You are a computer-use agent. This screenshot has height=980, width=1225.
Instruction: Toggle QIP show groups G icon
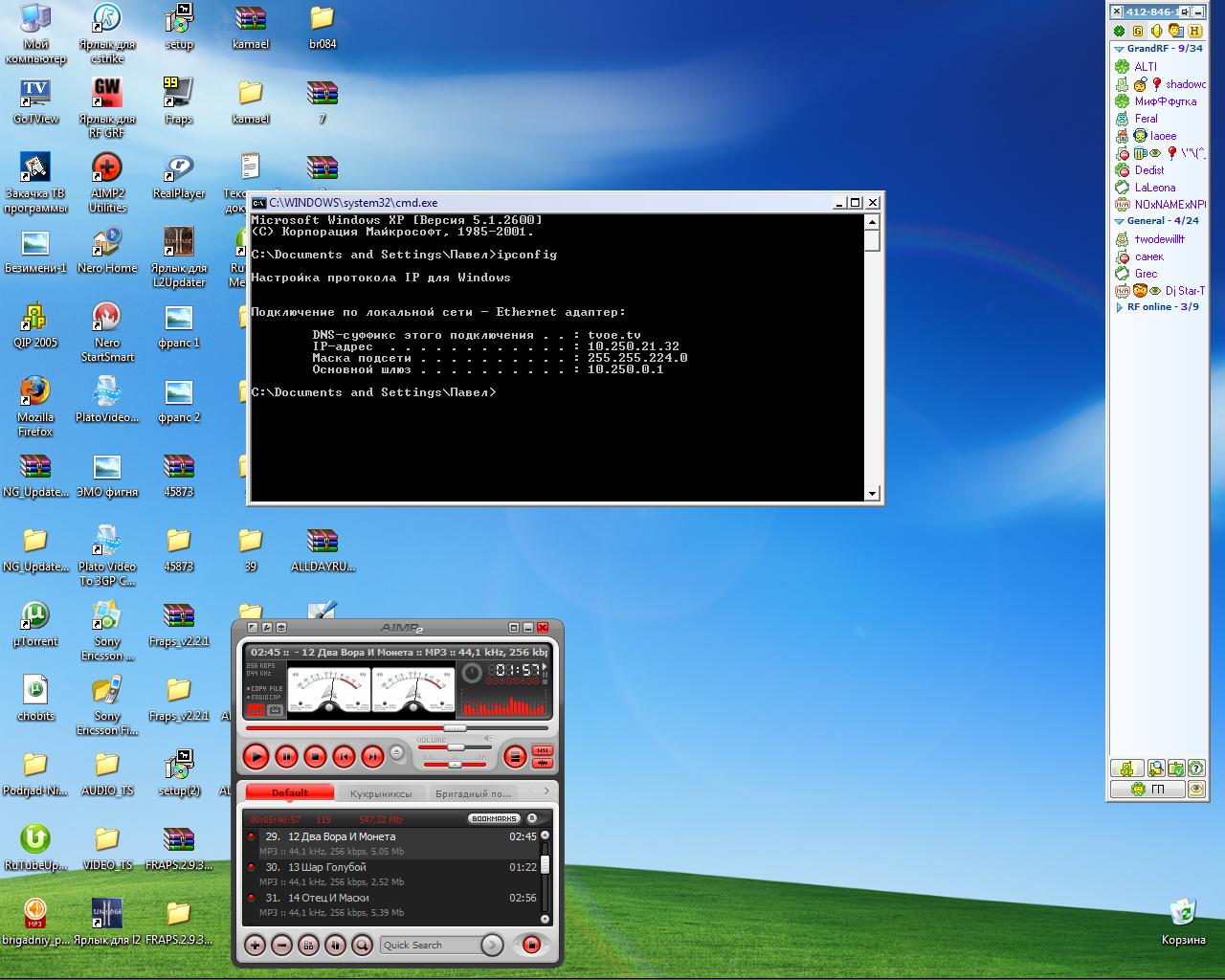[1138, 32]
